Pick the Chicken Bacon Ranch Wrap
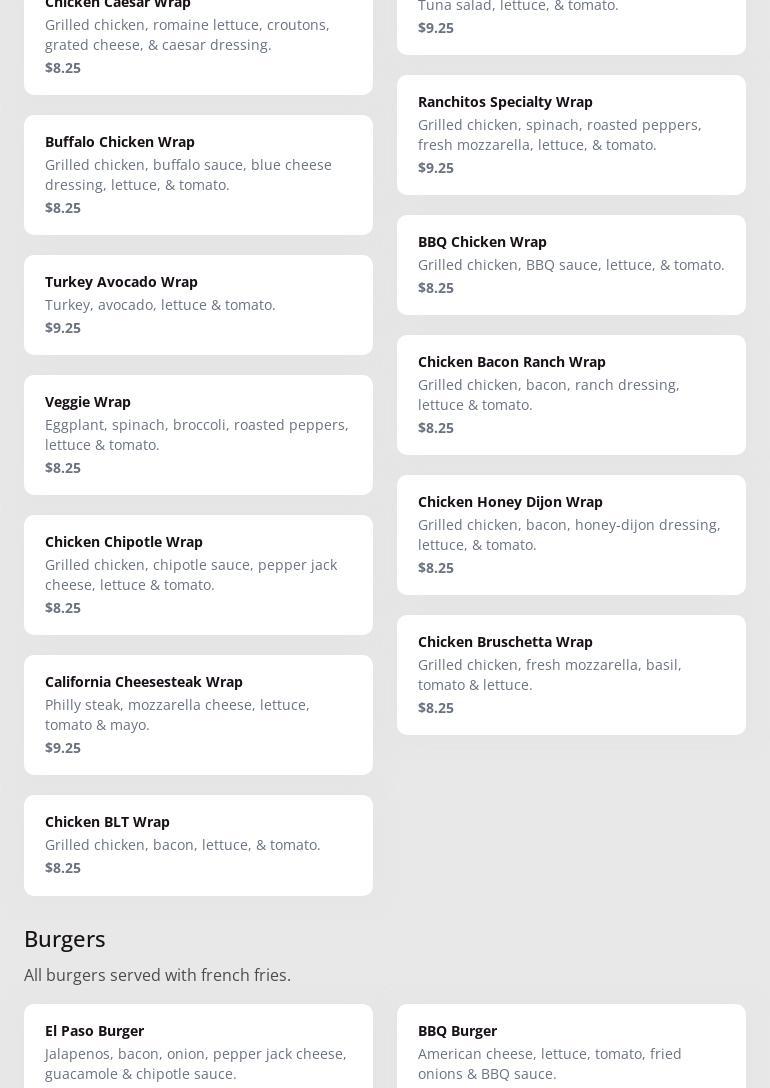Viewport: 770px width, 1088px height. click(571, 395)
